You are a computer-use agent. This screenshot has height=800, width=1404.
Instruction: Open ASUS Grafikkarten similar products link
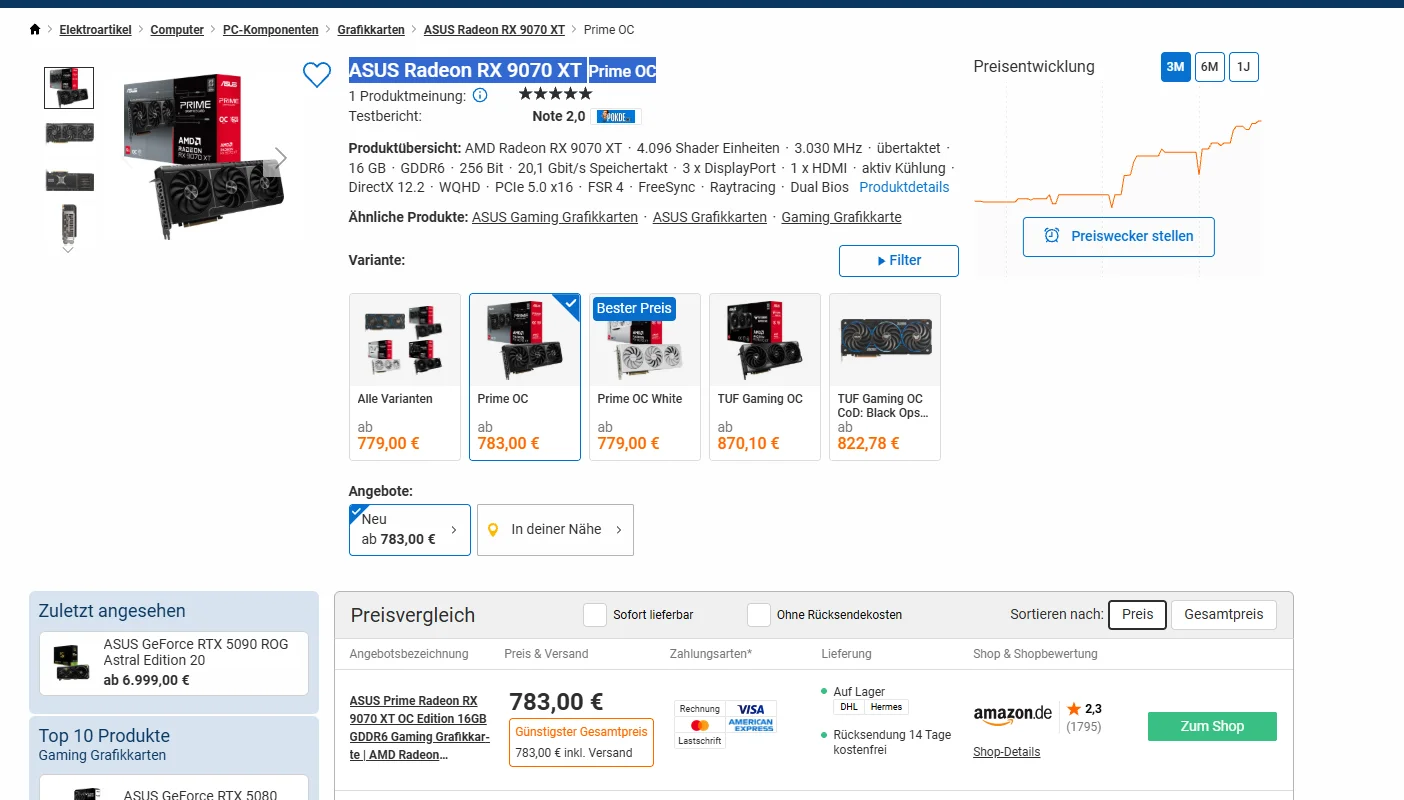[710, 217]
